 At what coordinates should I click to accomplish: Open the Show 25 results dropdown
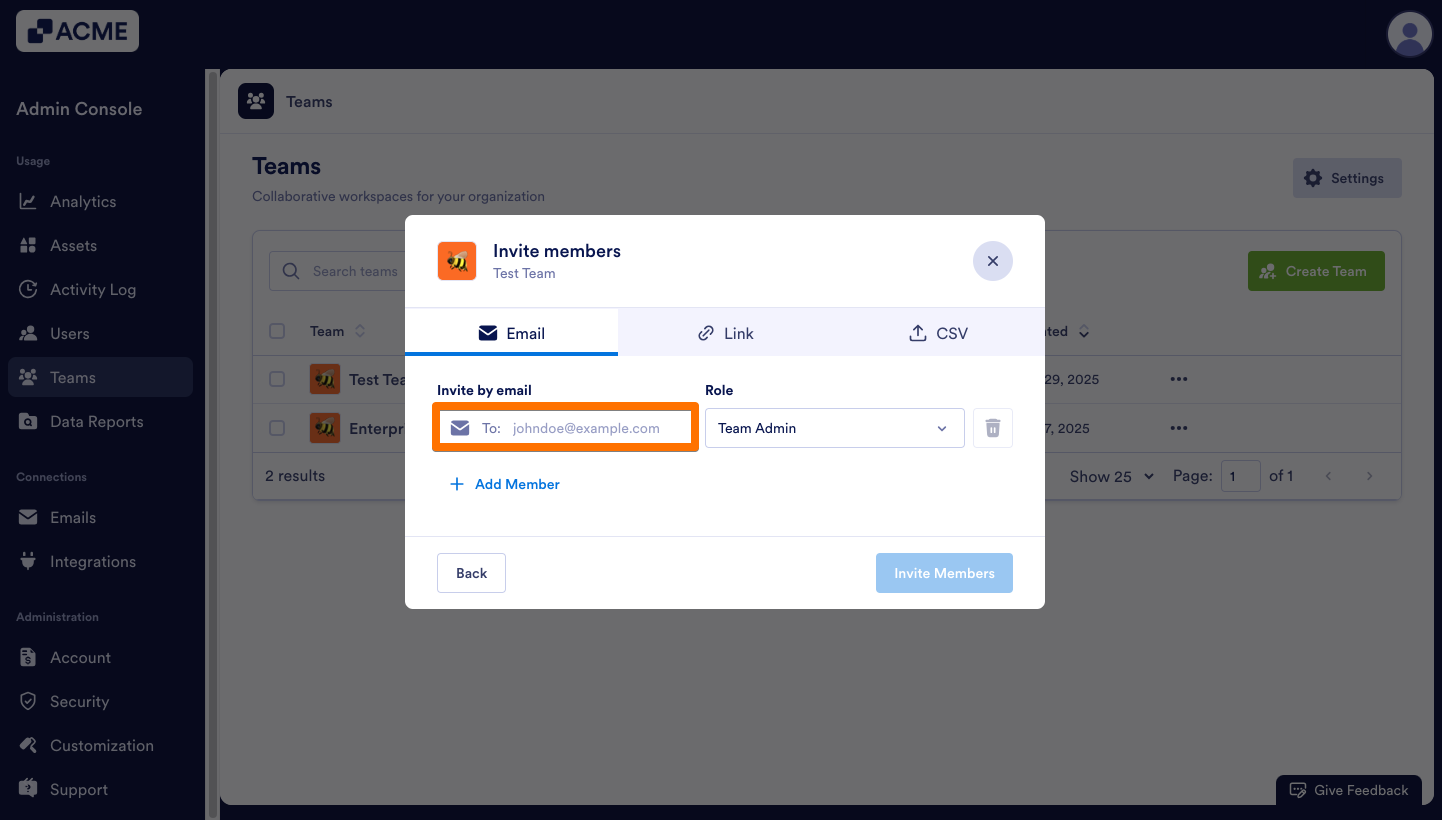(1110, 476)
